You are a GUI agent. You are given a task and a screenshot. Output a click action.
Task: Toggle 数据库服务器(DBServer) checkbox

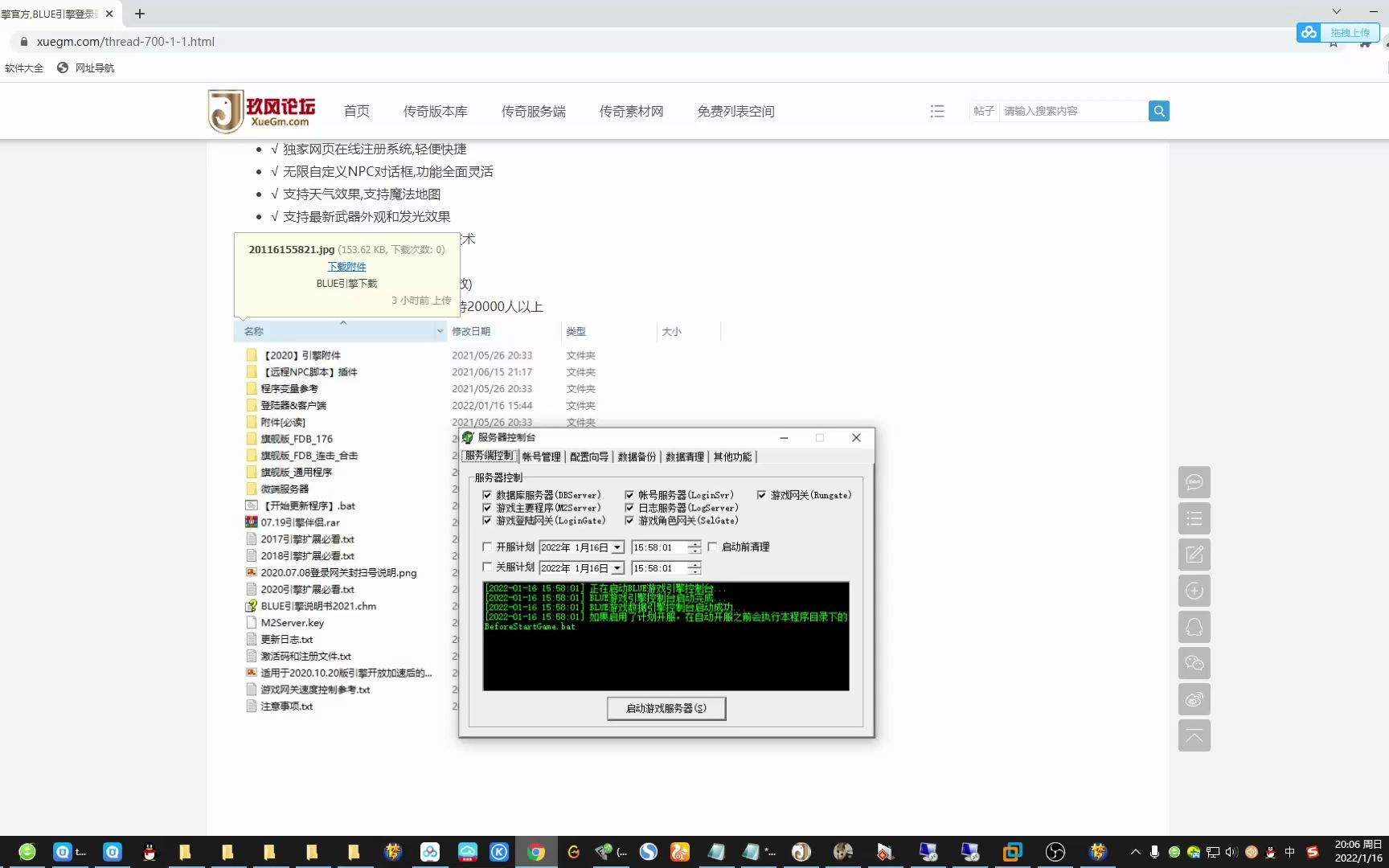[487, 495]
